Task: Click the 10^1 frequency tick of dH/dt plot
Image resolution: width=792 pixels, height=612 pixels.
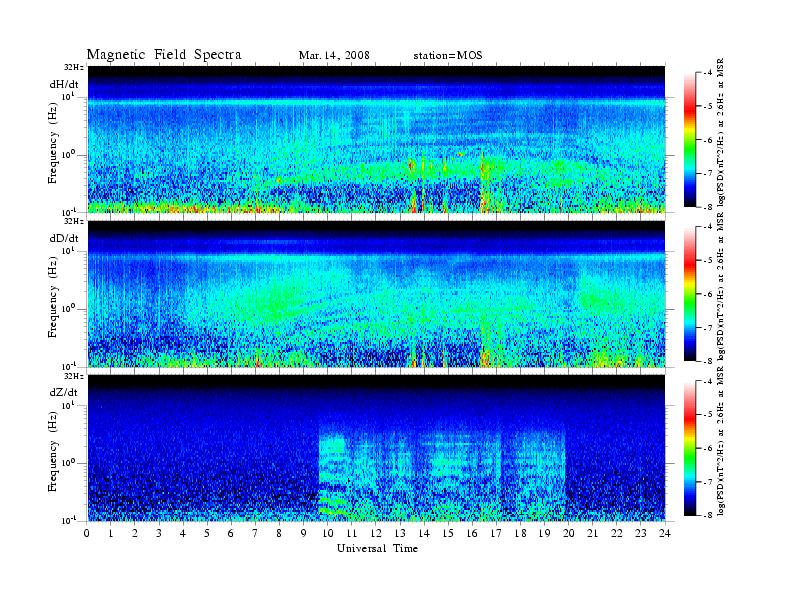Action: [68, 96]
